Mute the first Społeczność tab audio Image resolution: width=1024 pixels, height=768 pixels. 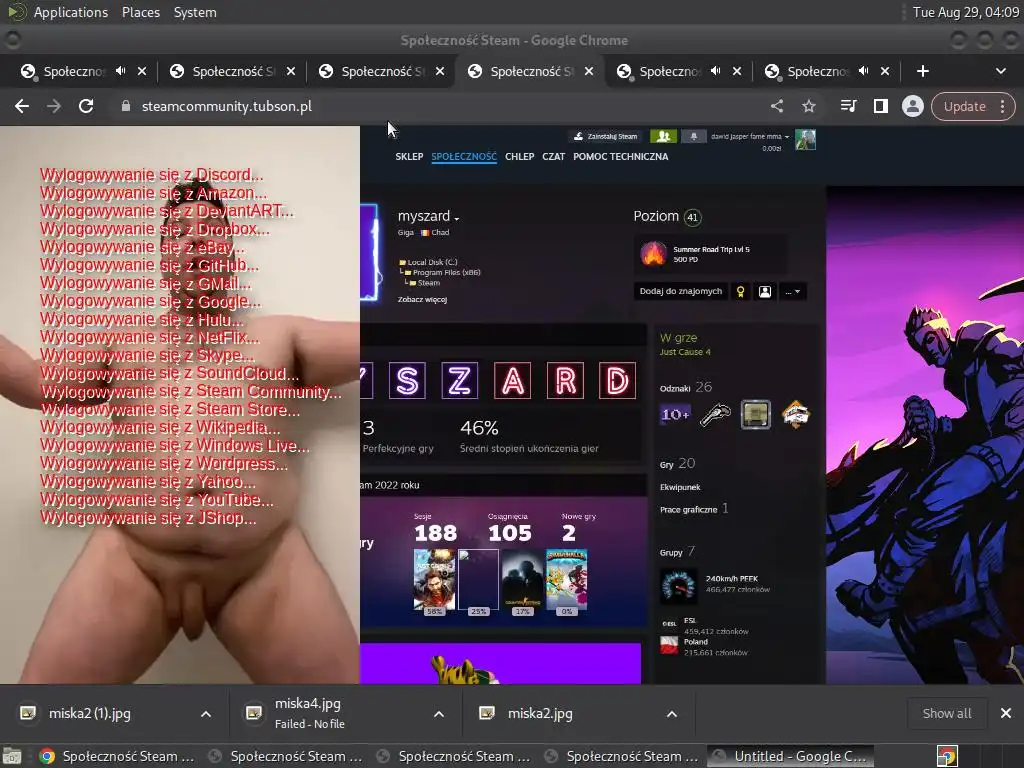coord(121,71)
